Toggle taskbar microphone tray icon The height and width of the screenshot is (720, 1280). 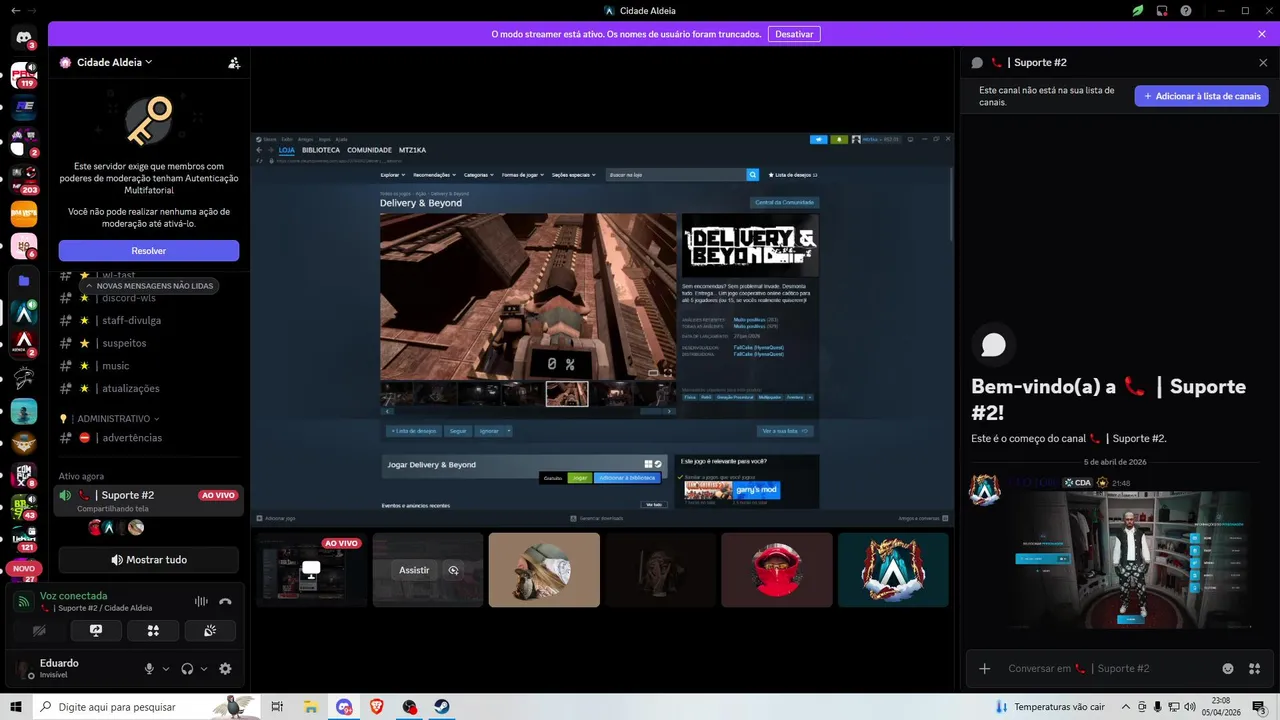(1157, 707)
